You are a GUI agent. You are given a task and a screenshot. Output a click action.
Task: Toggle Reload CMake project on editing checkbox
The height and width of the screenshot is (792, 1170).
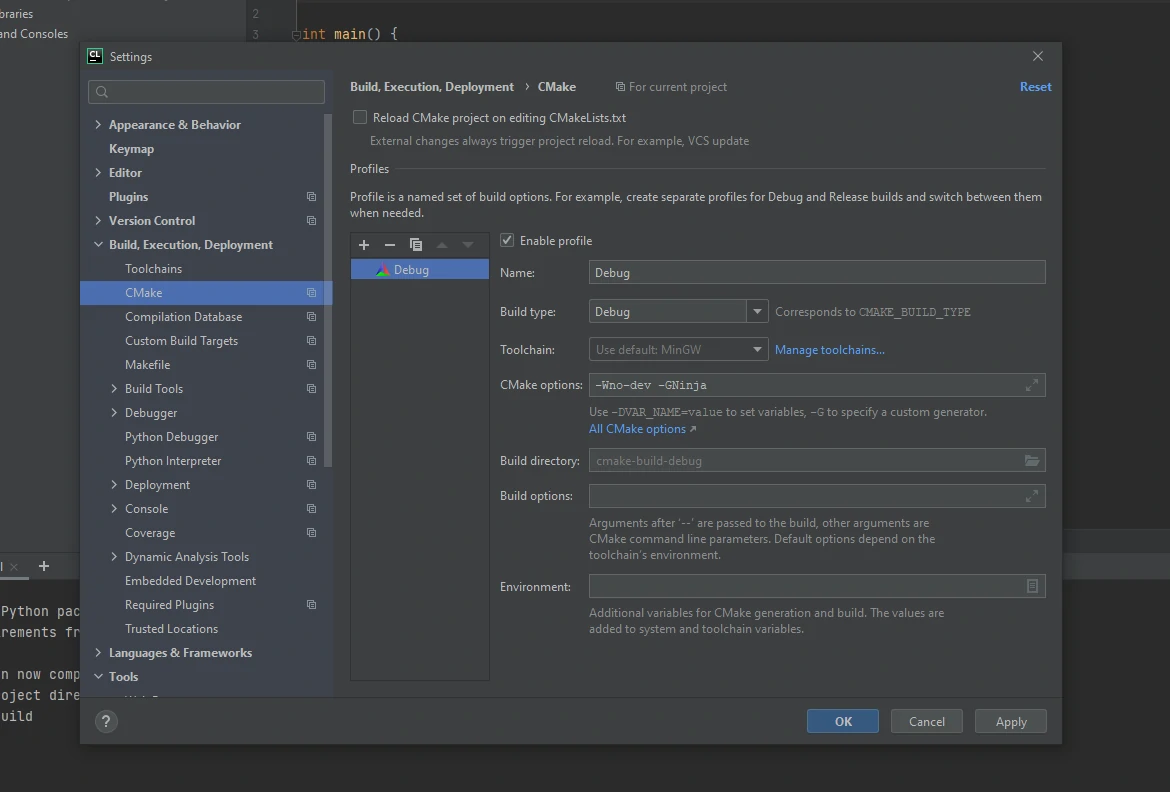tap(360, 118)
